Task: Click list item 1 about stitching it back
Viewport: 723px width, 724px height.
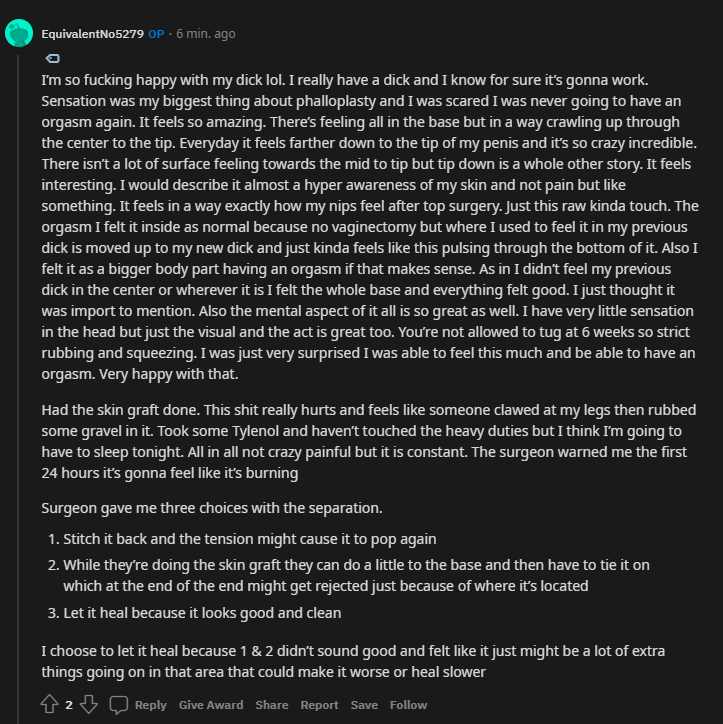Action: pyautogui.click(x=250, y=539)
